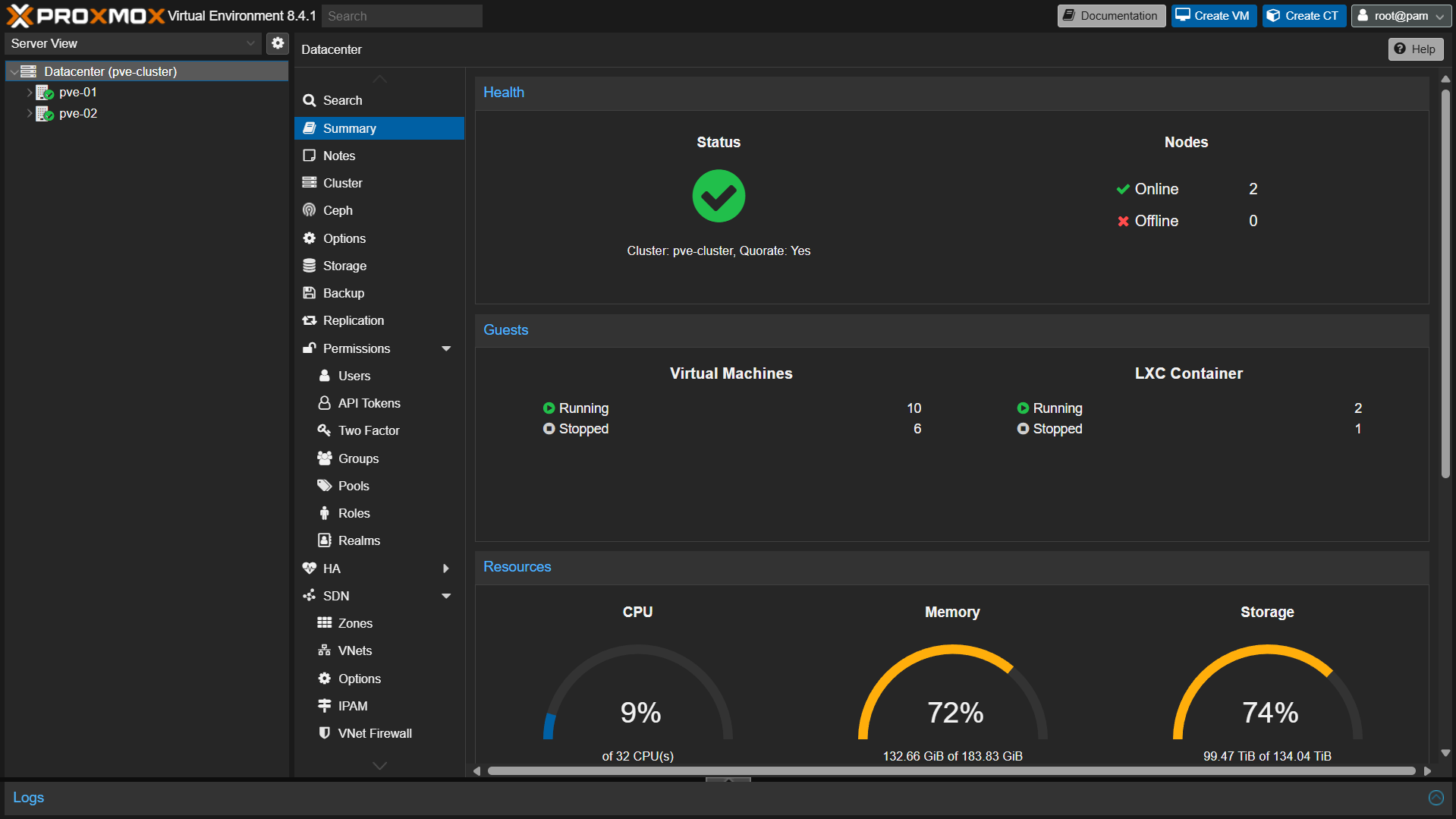Click the Realms address book icon

325,540
